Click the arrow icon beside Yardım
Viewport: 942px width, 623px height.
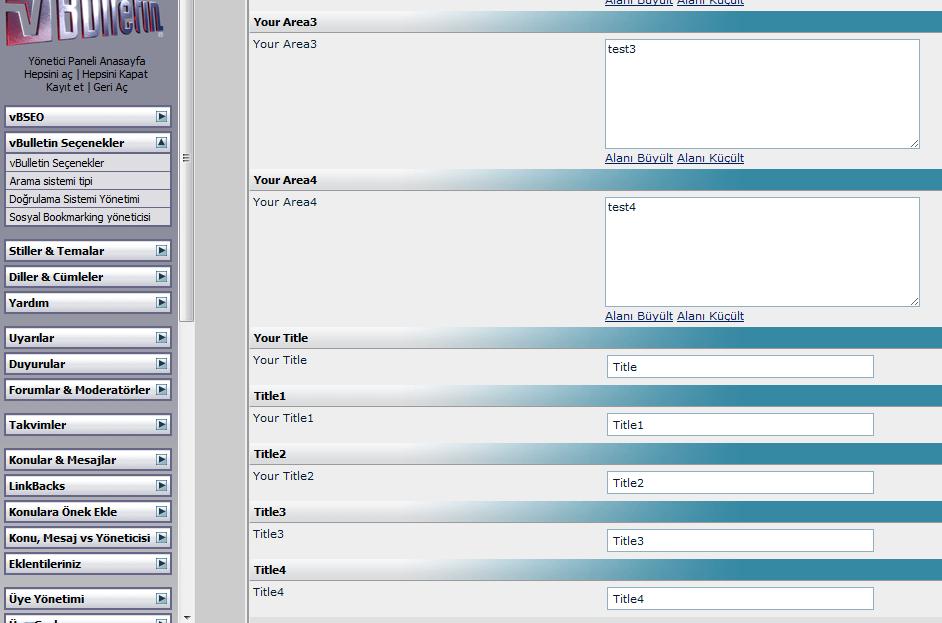click(x=161, y=303)
